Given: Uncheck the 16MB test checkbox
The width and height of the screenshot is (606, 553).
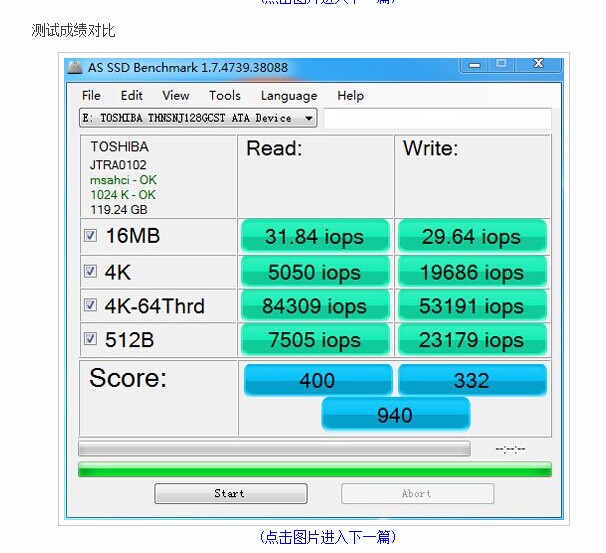Looking at the screenshot, I should [x=91, y=236].
